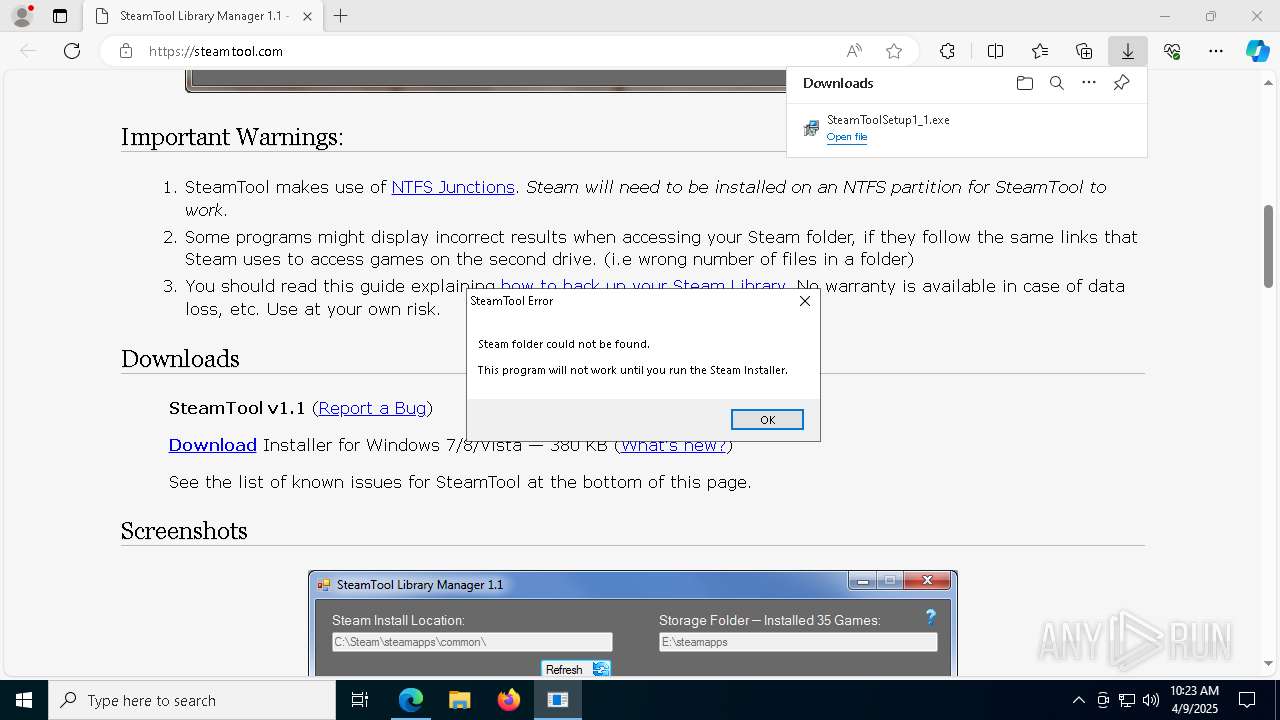Follow the NTFS Junctions link

[x=453, y=187]
